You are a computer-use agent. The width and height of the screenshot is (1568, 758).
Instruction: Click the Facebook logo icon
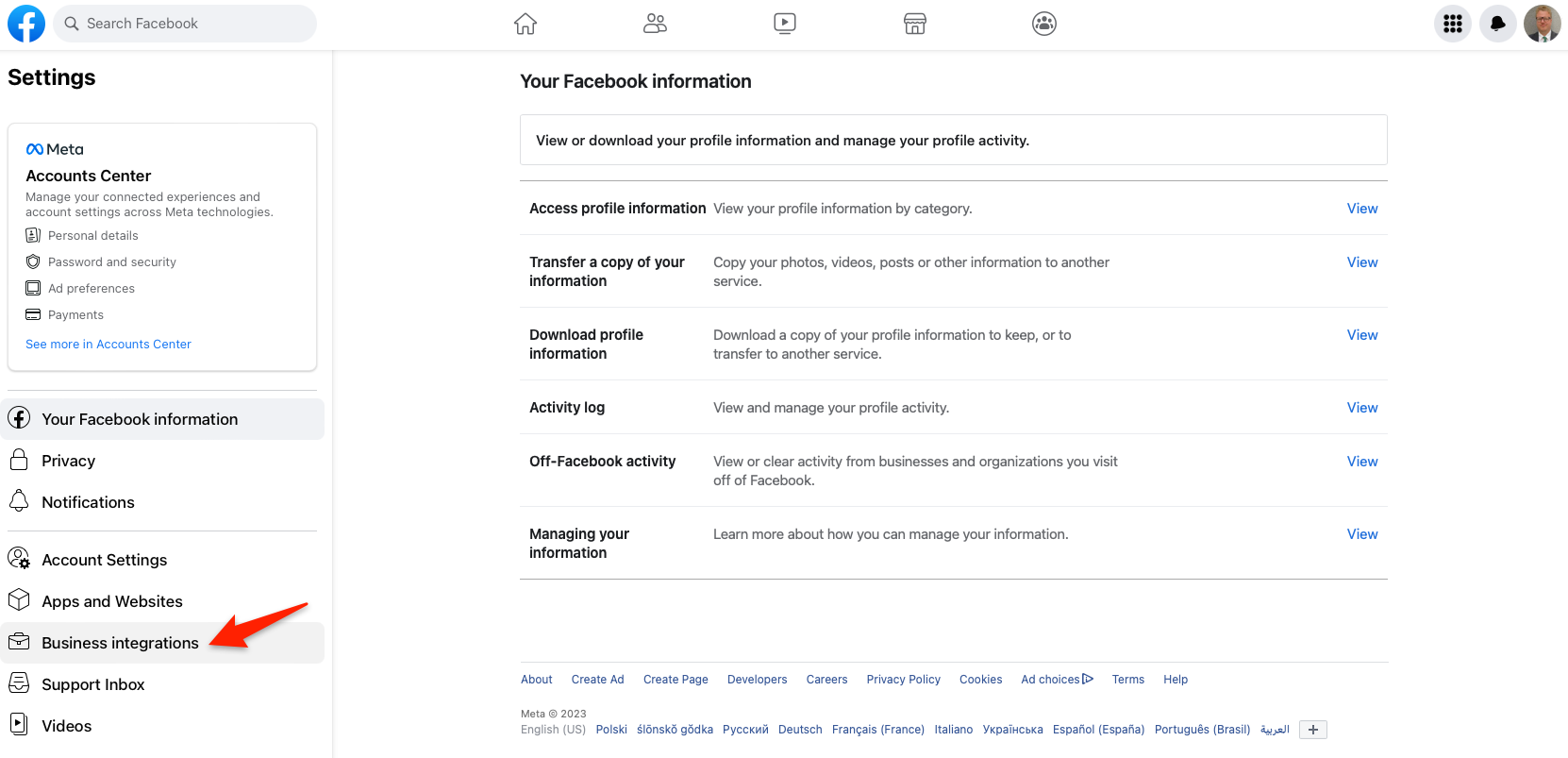coord(26,24)
